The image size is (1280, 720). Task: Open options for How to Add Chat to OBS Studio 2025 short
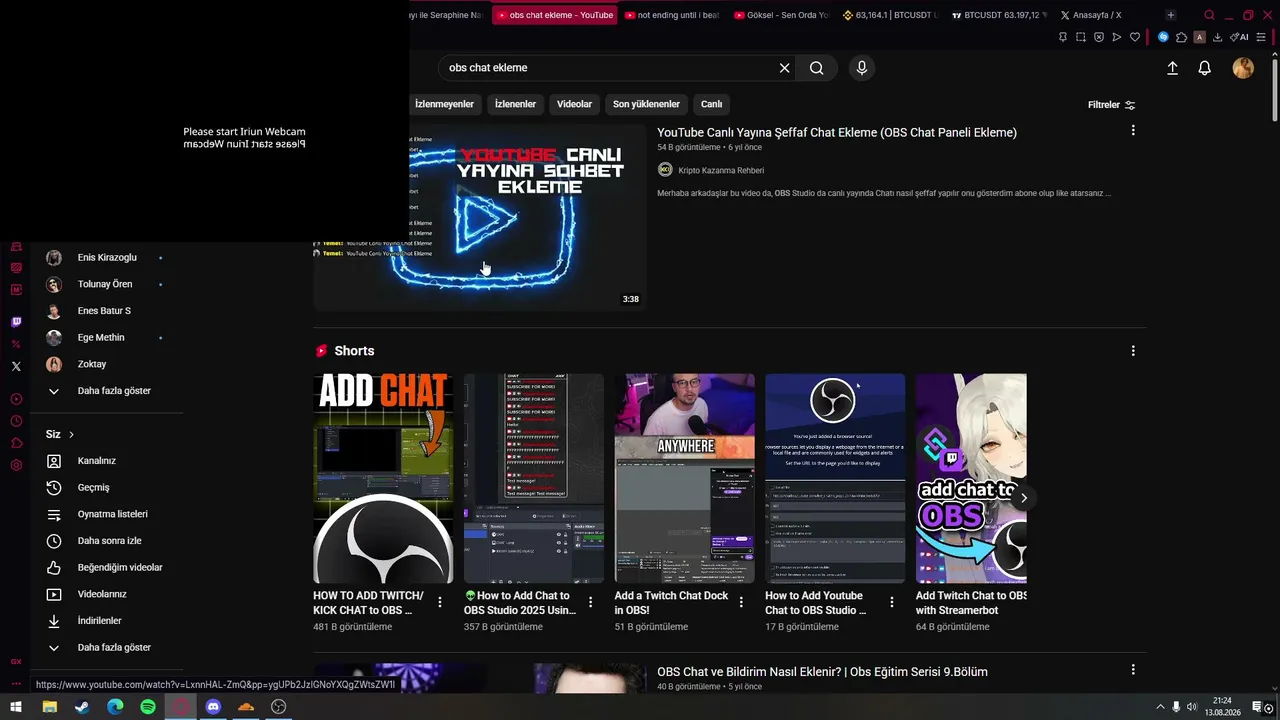591,602
